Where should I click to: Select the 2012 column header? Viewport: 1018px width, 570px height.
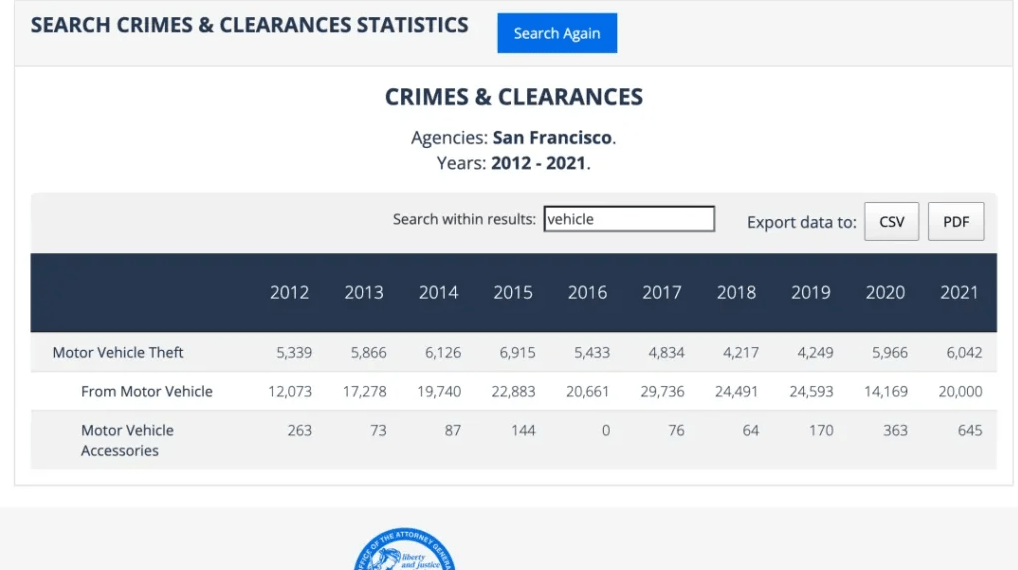point(290,292)
